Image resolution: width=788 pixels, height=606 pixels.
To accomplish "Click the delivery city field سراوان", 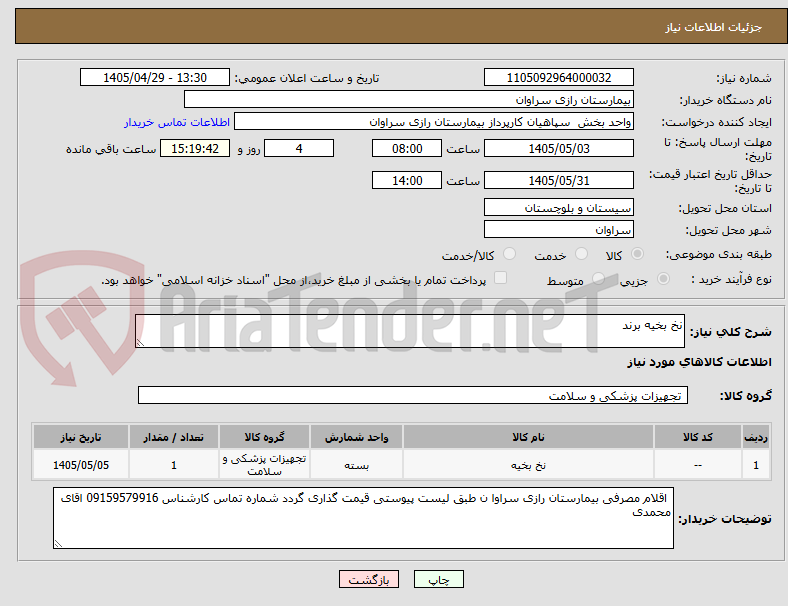I will (x=558, y=230).
